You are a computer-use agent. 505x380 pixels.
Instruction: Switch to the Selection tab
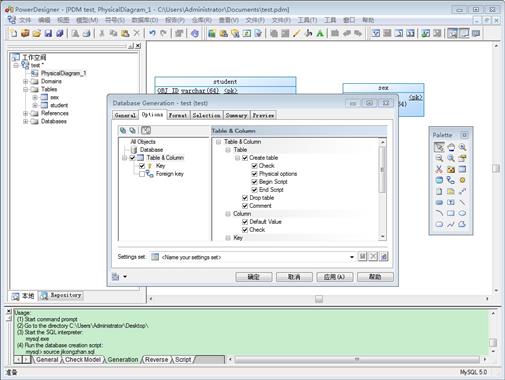click(206, 115)
